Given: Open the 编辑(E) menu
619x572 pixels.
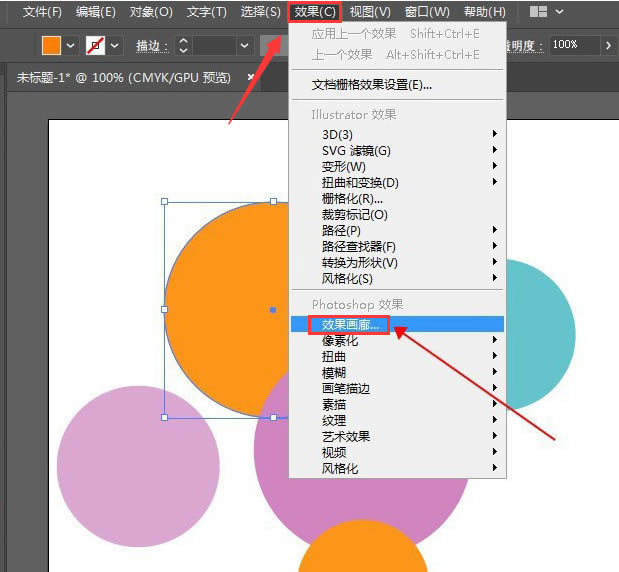Looking at the screenshot, I should (96, 12).
